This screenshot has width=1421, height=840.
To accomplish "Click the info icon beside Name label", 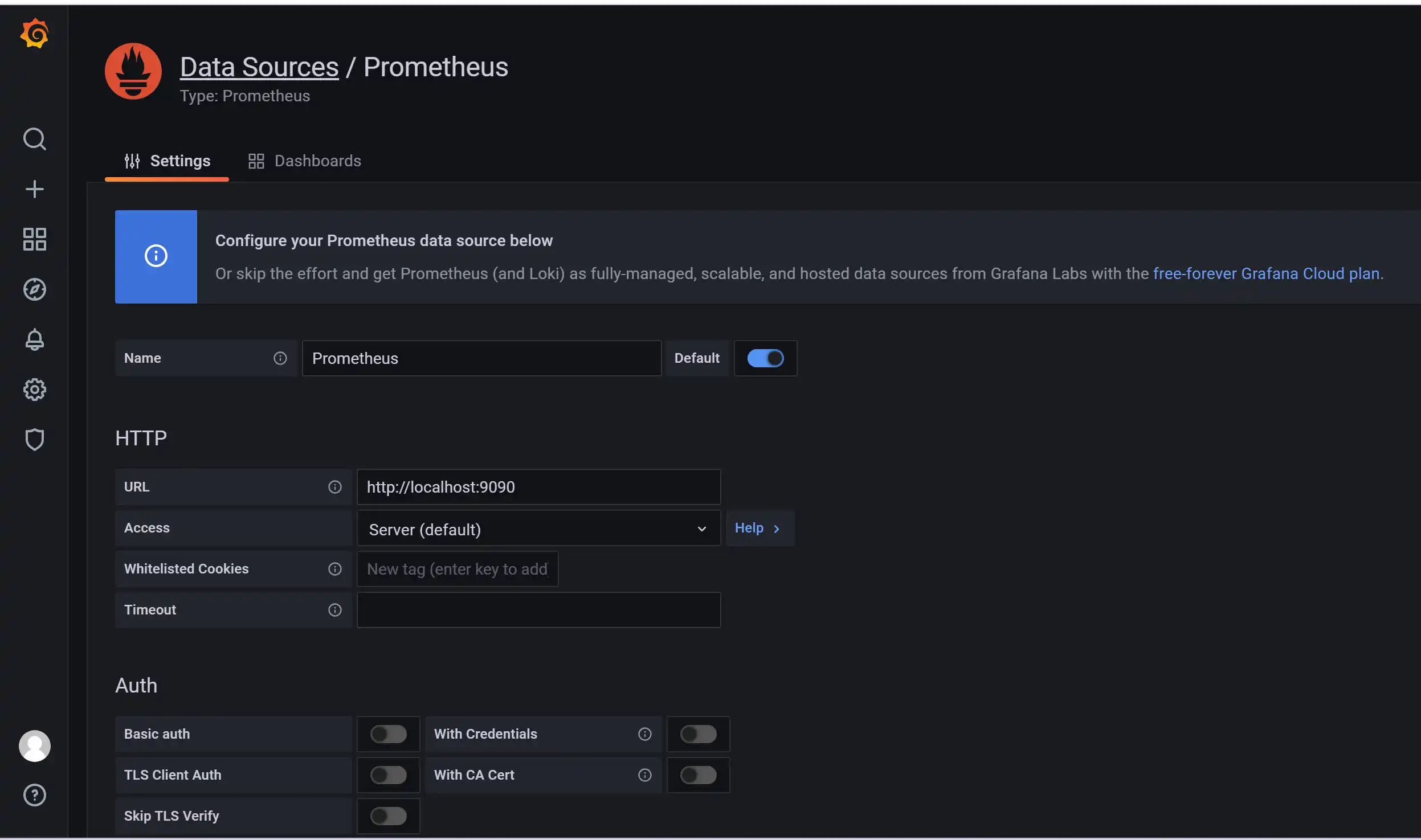I will [x=280, y=358].
